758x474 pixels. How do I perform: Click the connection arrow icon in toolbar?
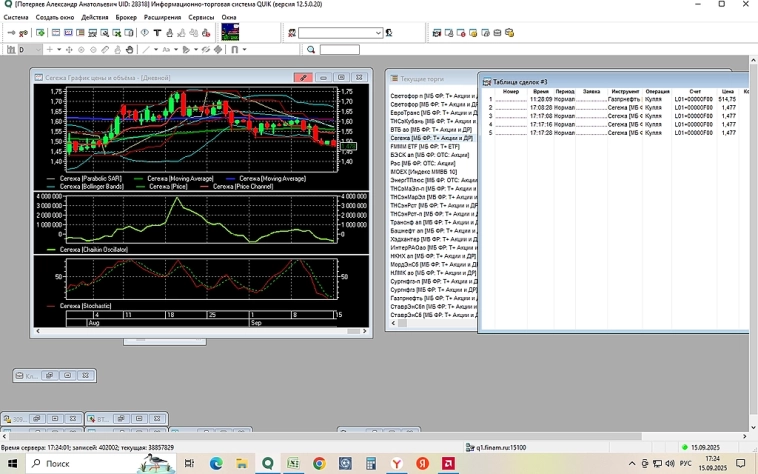pos(12,33)
